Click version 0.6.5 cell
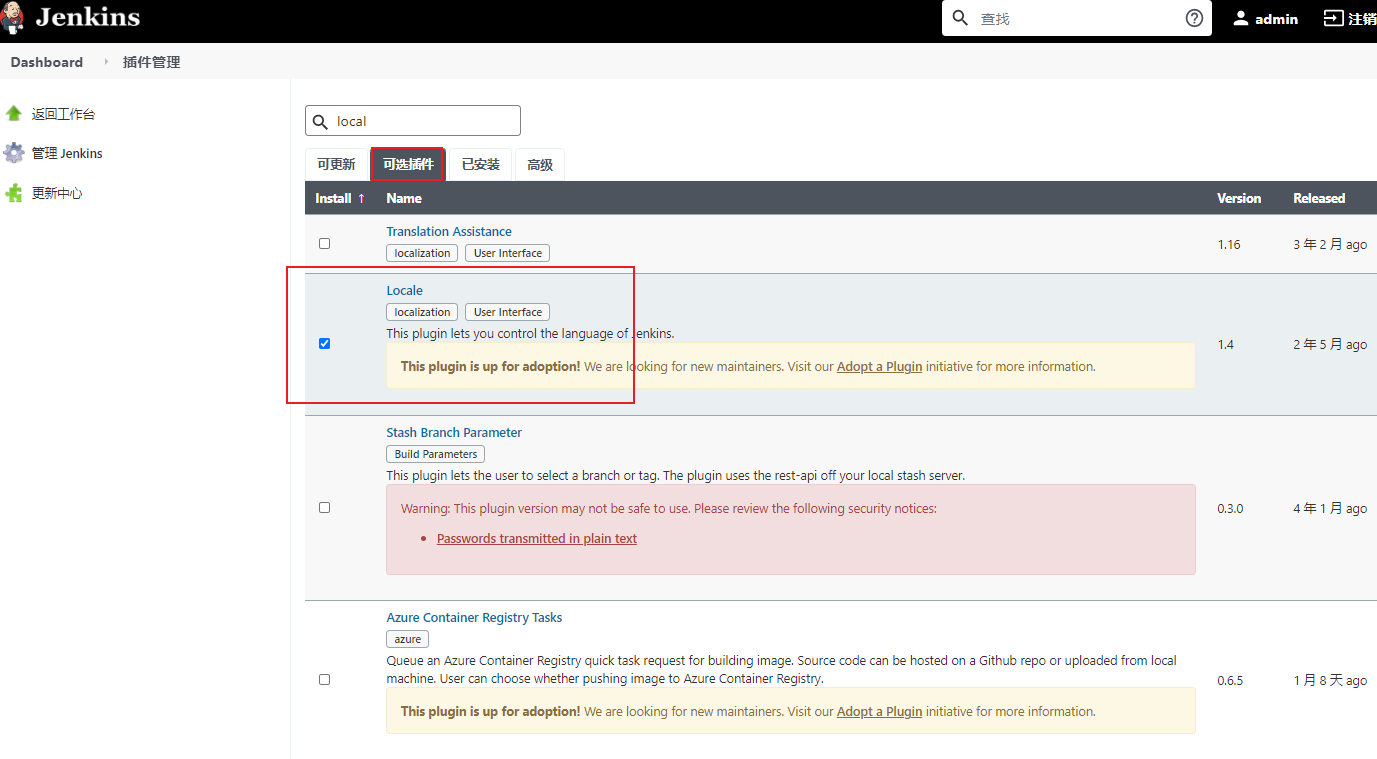 click(1230, 680)
